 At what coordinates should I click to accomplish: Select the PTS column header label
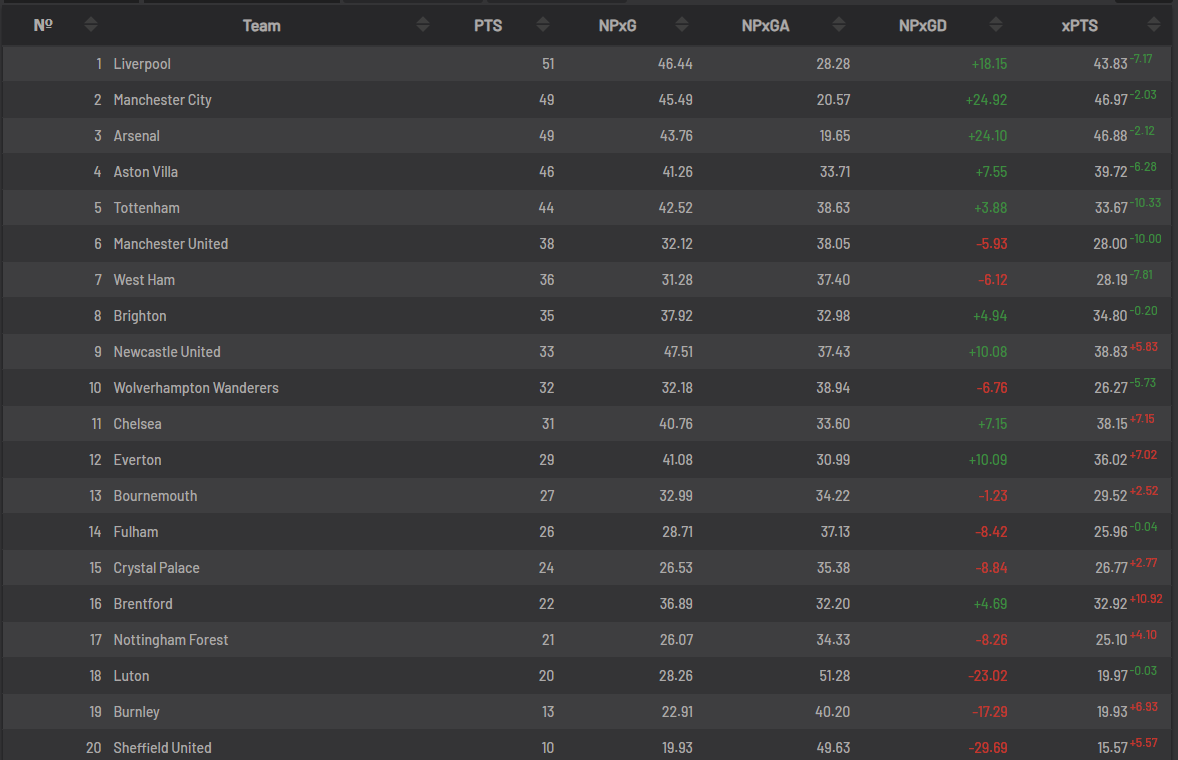click(488, 26)
